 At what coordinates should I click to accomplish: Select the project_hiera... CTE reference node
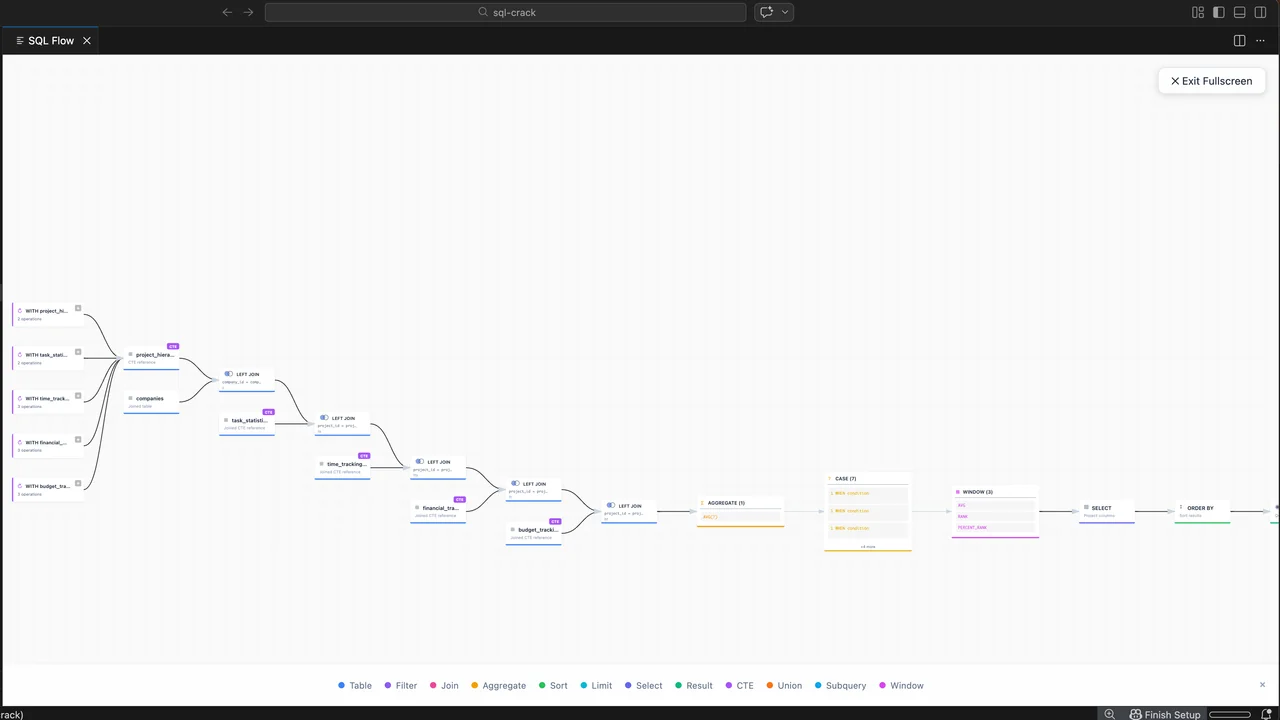152,358
